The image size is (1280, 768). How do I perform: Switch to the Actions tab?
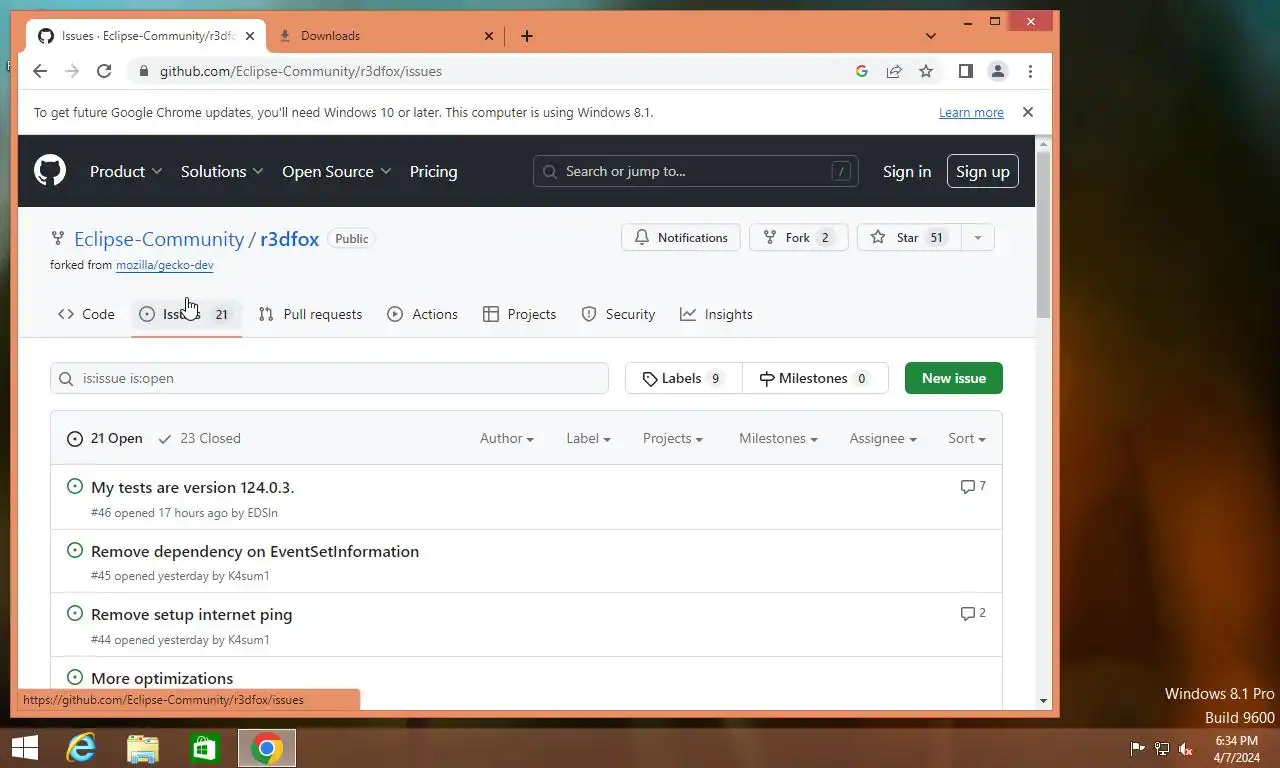click(422, 314)
